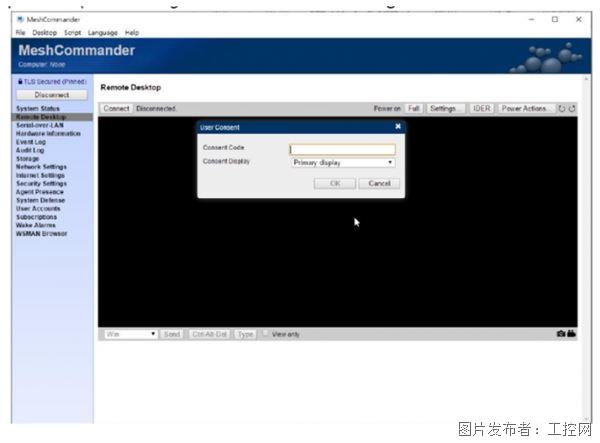Maximize the MeshCommander window
The width and height of the screenshot is (600, 443).
coord(555,19)
